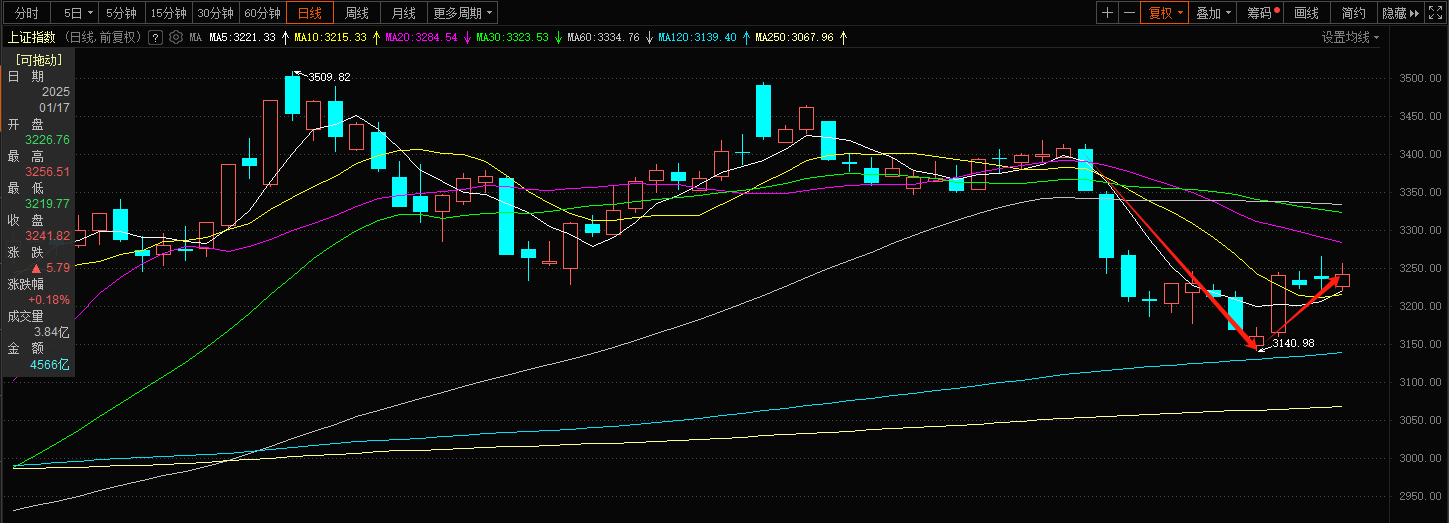Click the question mark help icon

pos(155,38)
